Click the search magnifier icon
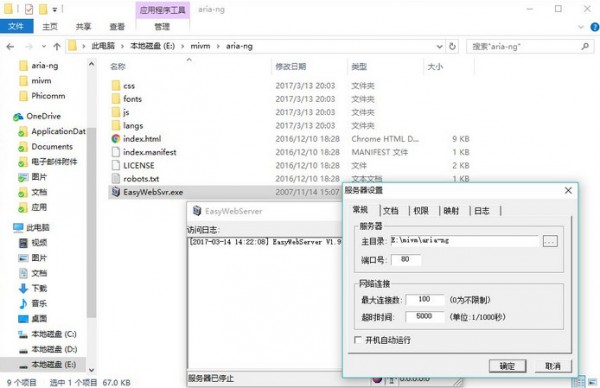 pos(585,47)
